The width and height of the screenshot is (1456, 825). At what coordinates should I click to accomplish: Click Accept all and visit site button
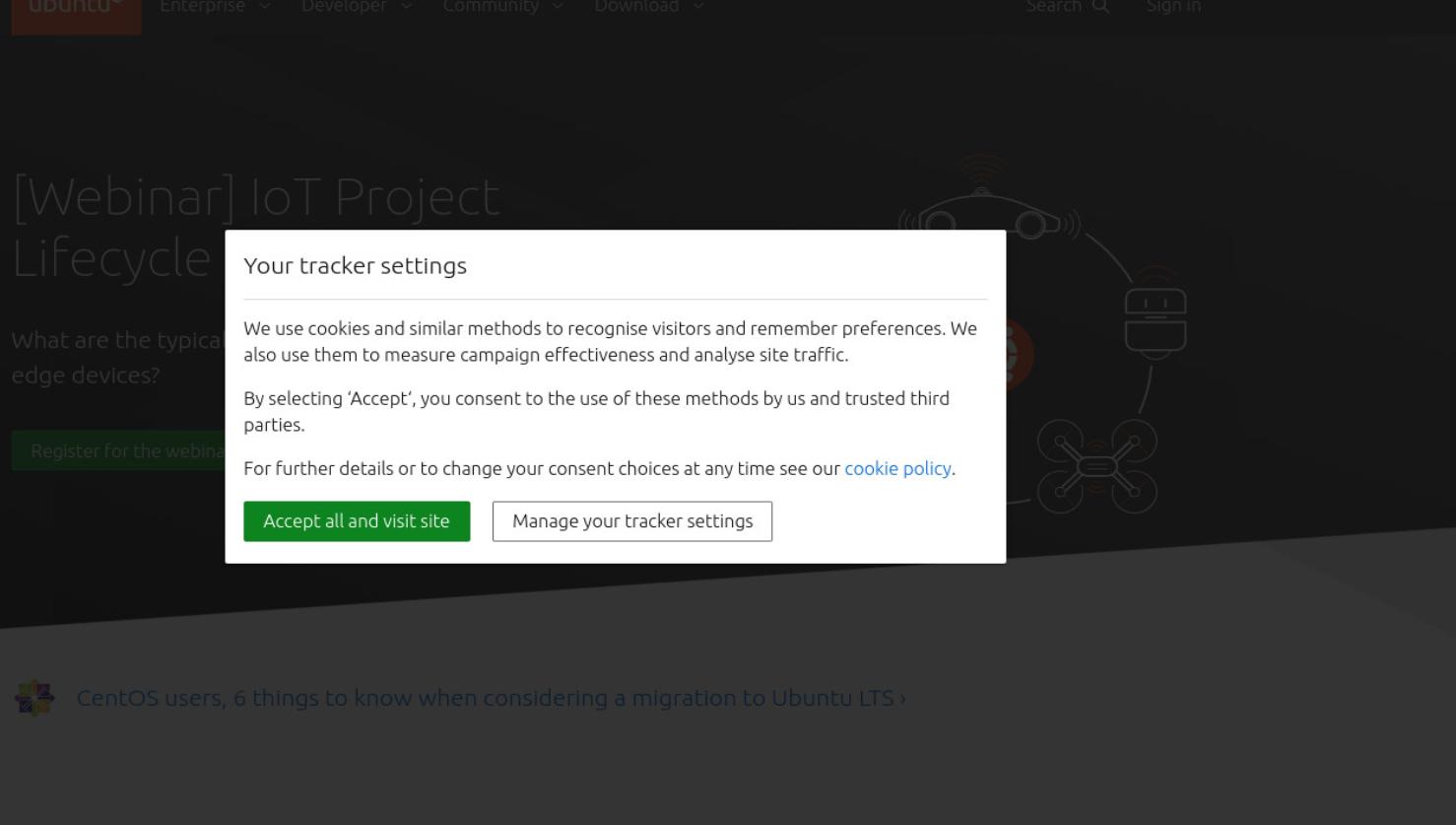(x=357, y=521)
